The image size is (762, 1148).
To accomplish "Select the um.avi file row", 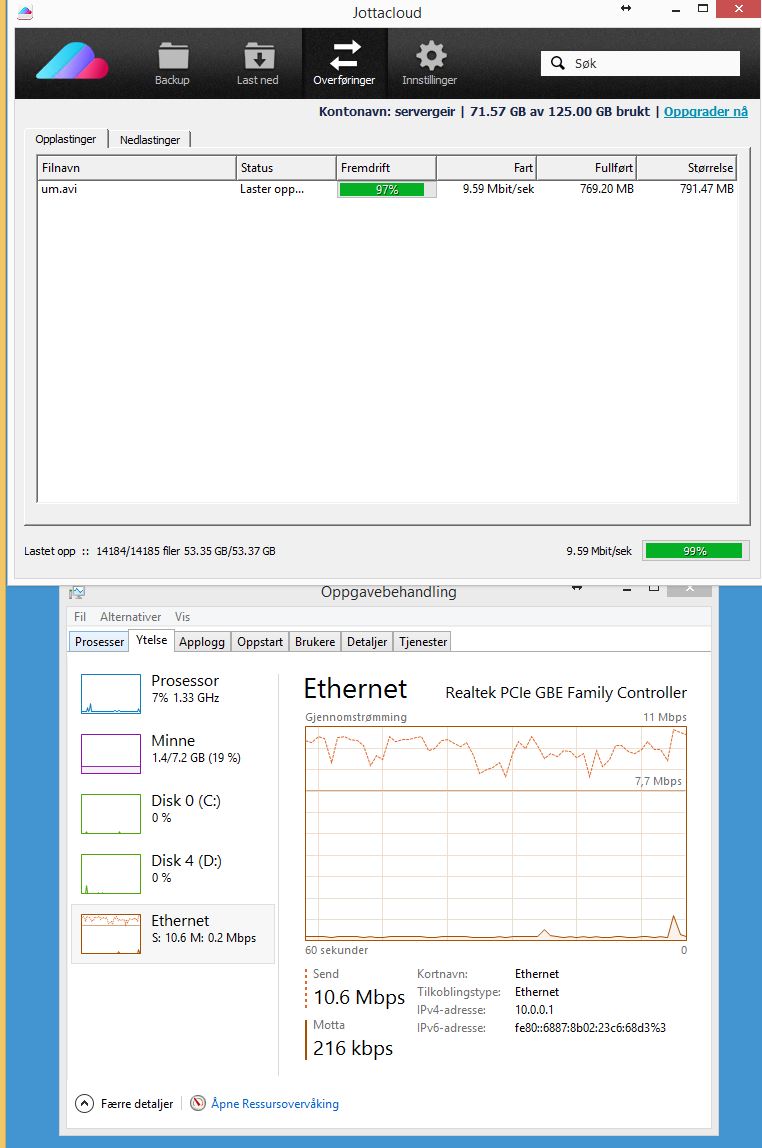I will [x=387, y=189].
